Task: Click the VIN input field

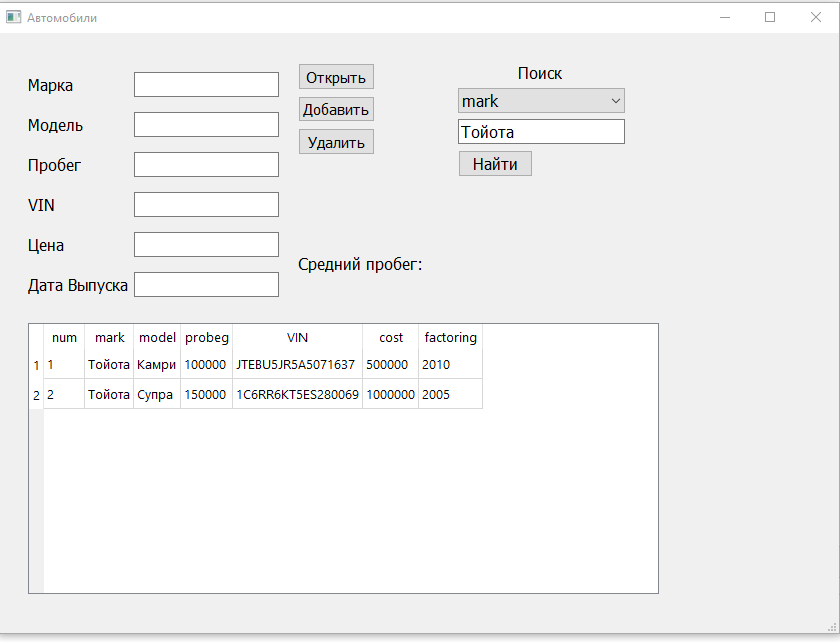Action: (x=205, y=204)
